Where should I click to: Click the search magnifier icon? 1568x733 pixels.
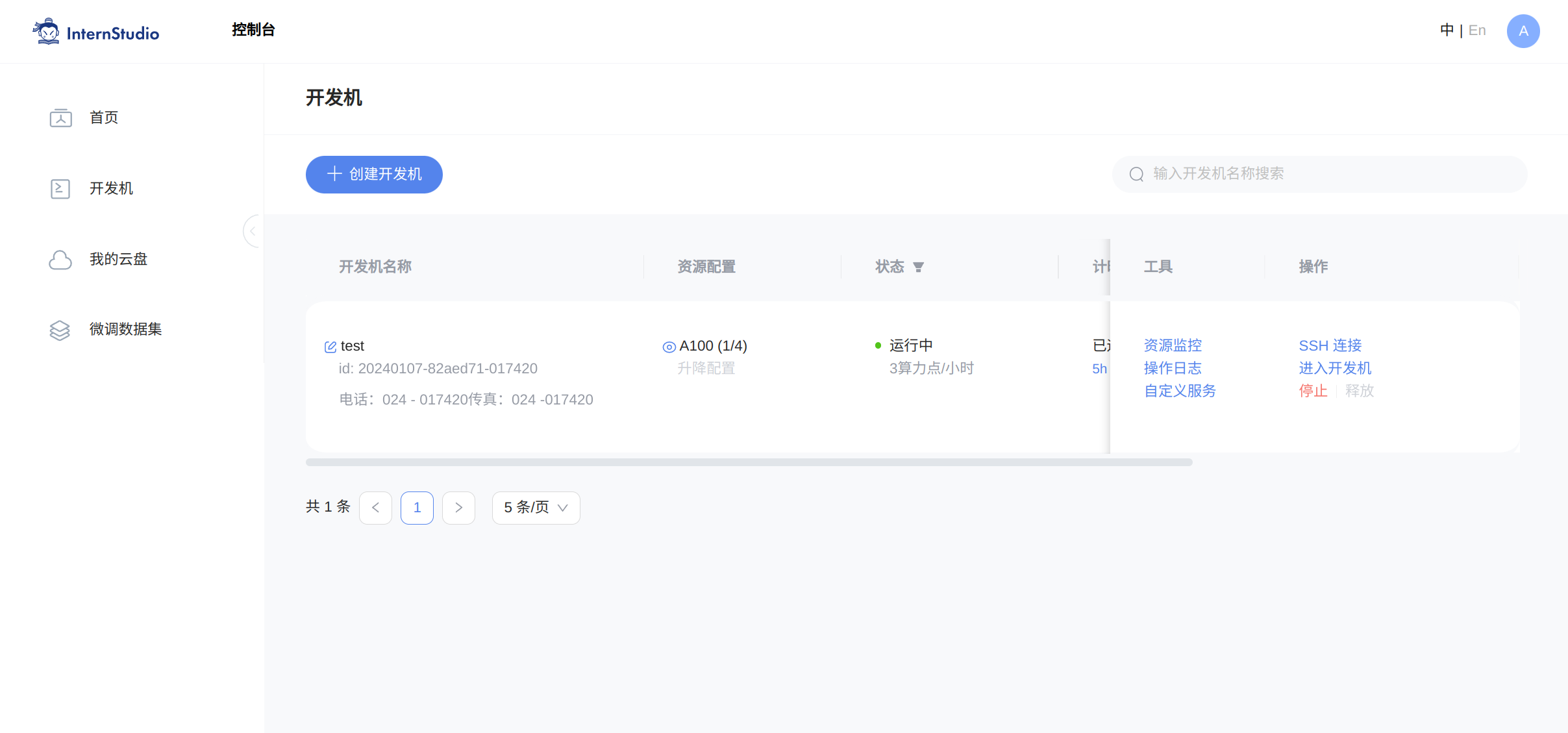[1136, 174]
